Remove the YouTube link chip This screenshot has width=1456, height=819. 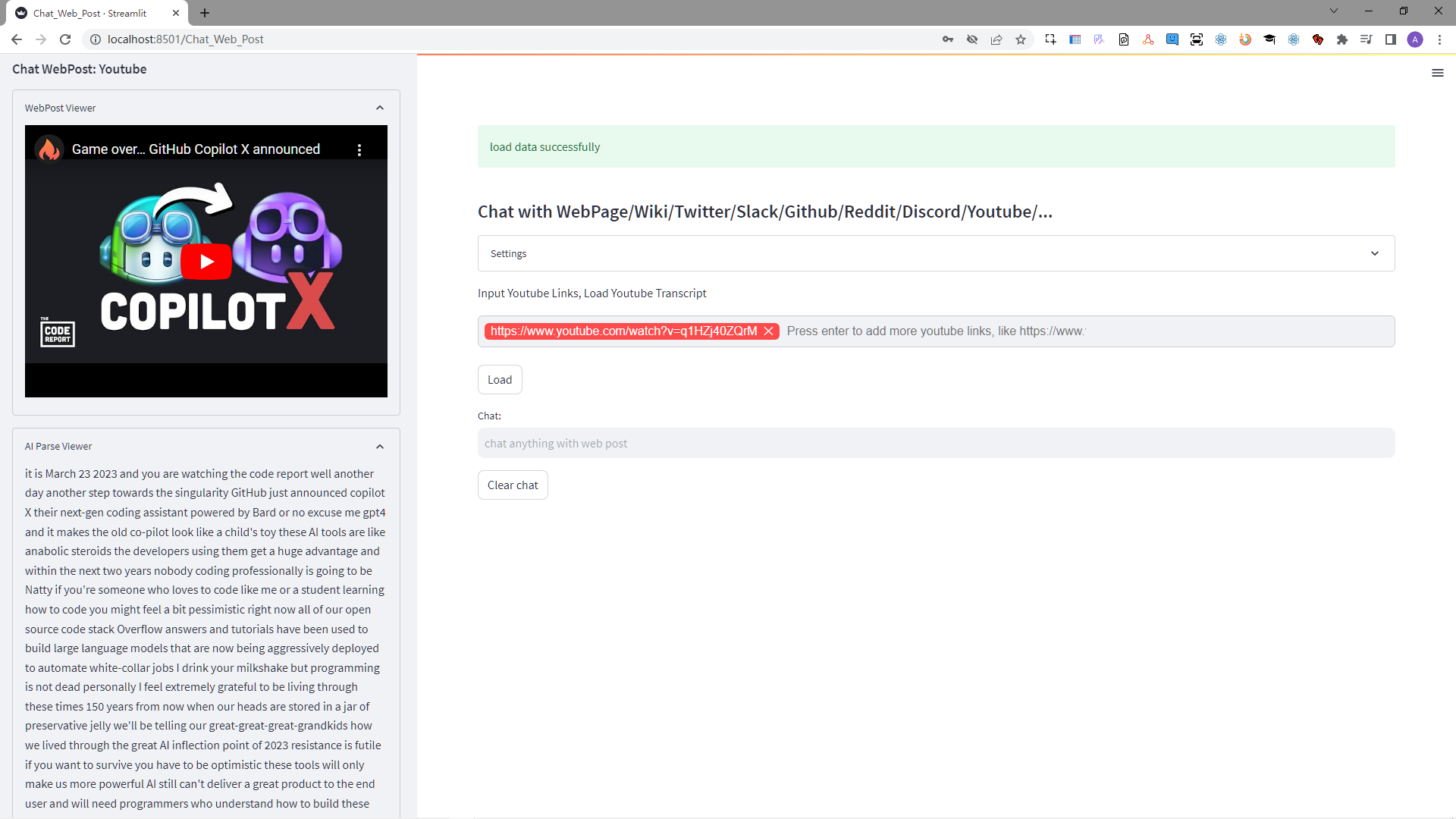768,331
